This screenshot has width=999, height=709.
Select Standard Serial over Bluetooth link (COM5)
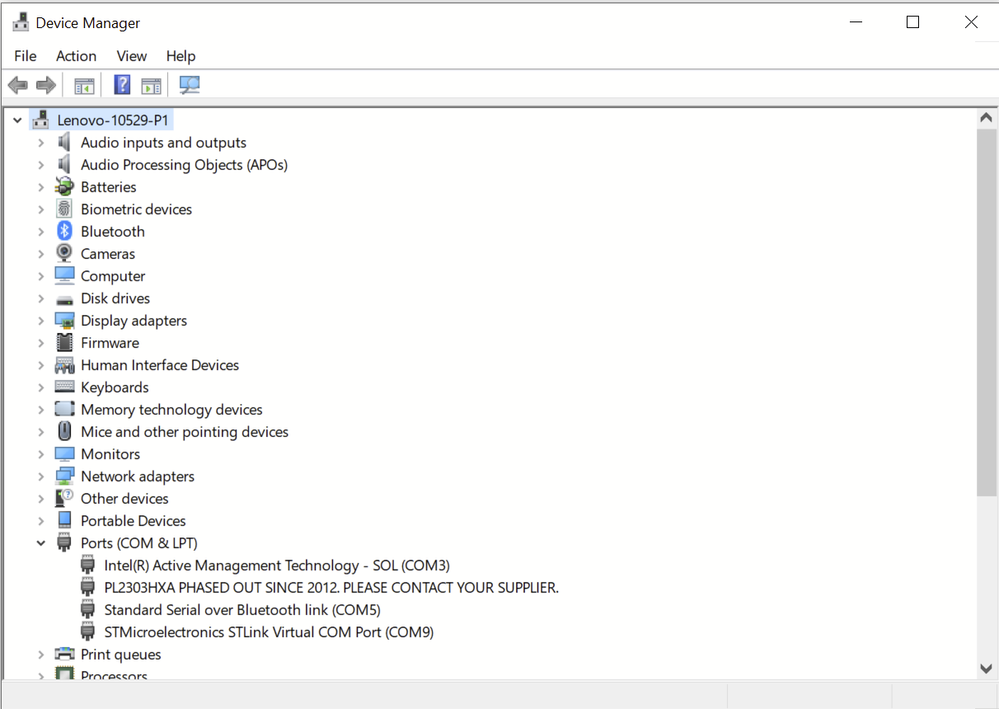(242, 610)
